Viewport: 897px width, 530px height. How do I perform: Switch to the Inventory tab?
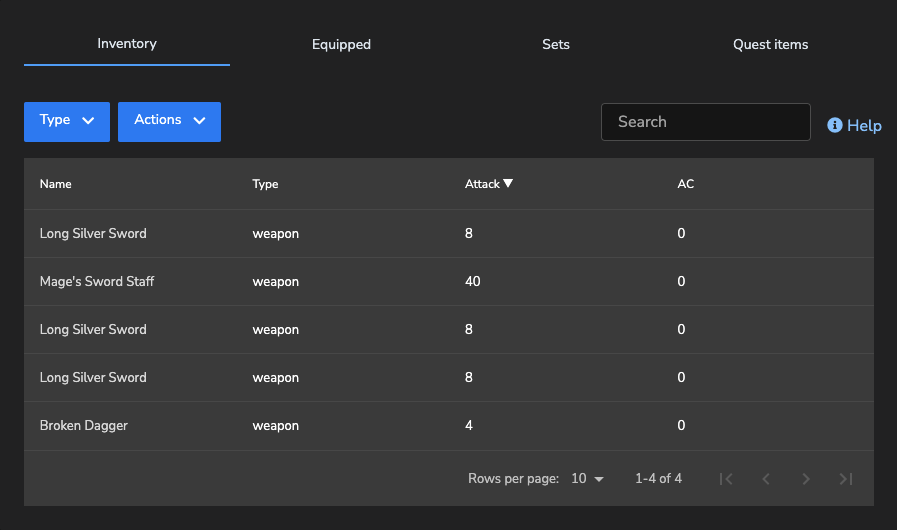(x=127, y=43)
